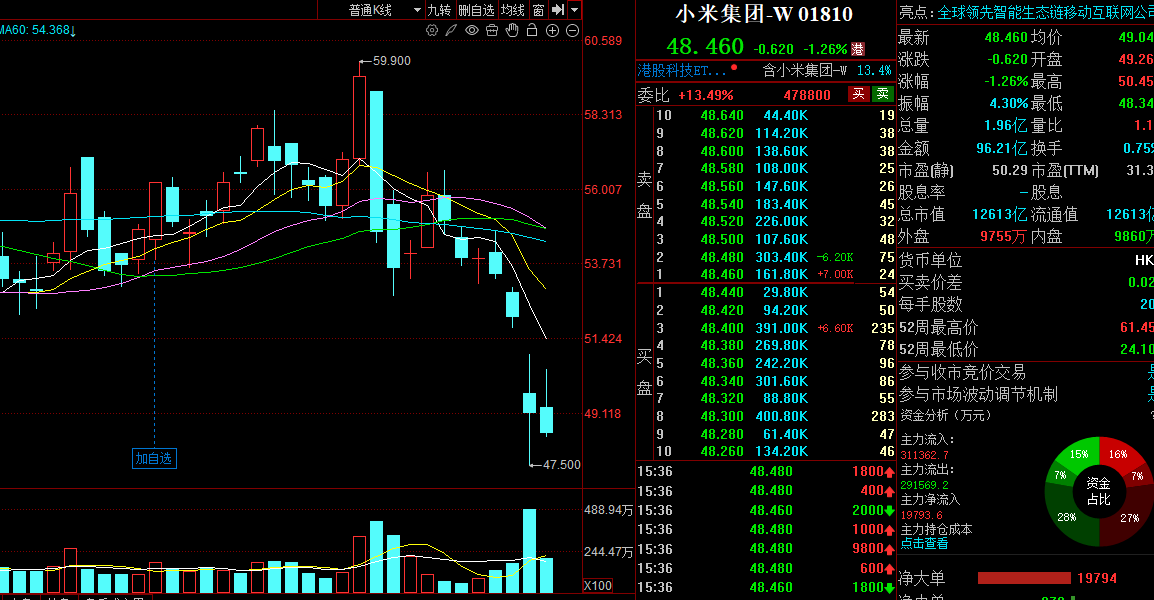Open the dropdown arrow beside panel toggle

click(x=574, y=10)
